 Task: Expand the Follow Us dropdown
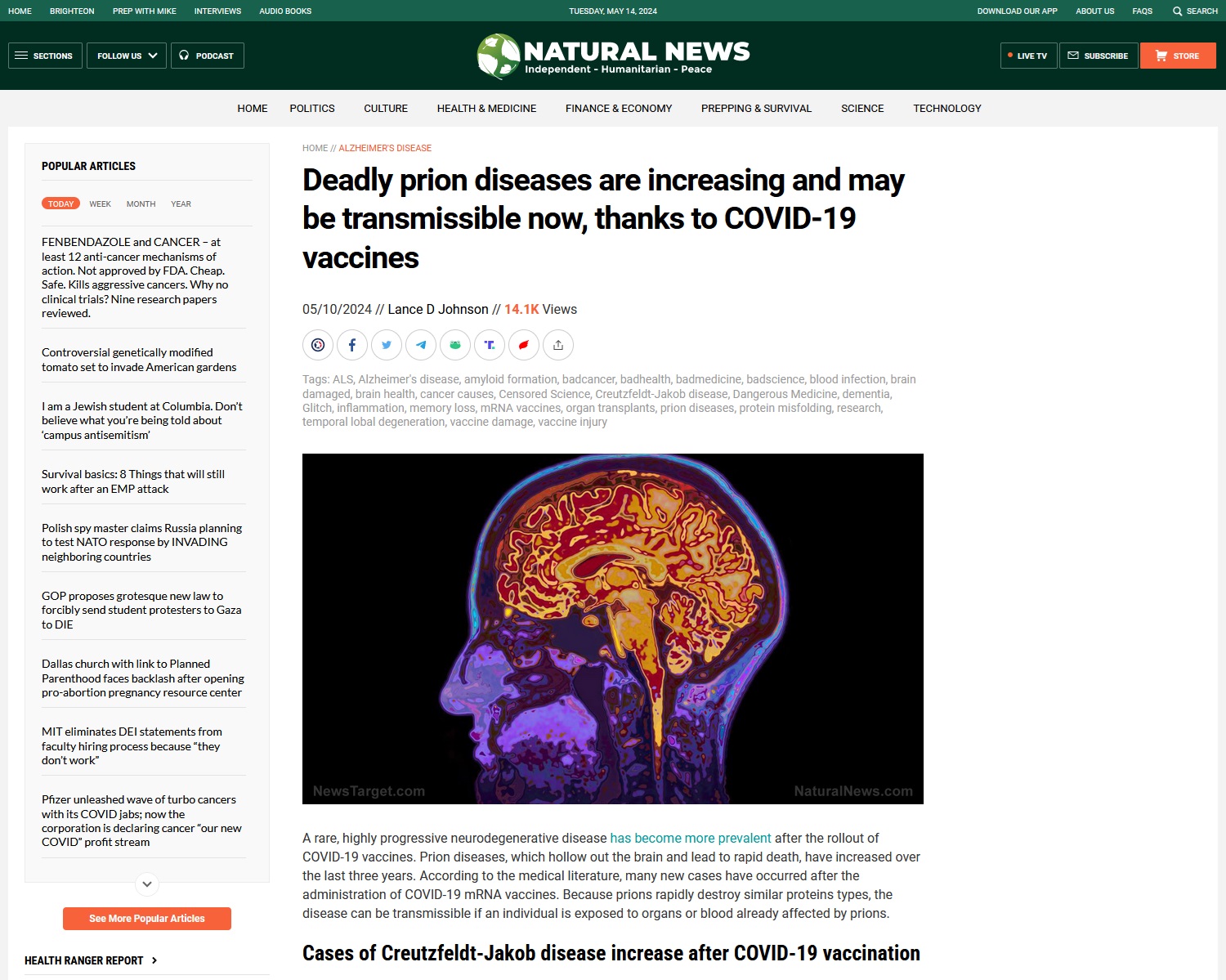[127, 56]
